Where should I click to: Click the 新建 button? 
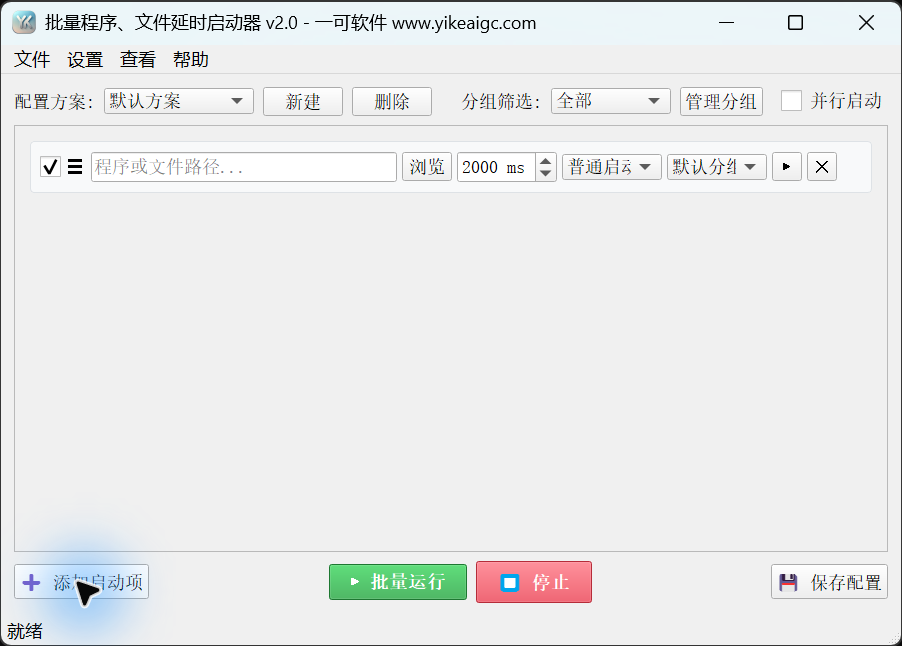303,102
